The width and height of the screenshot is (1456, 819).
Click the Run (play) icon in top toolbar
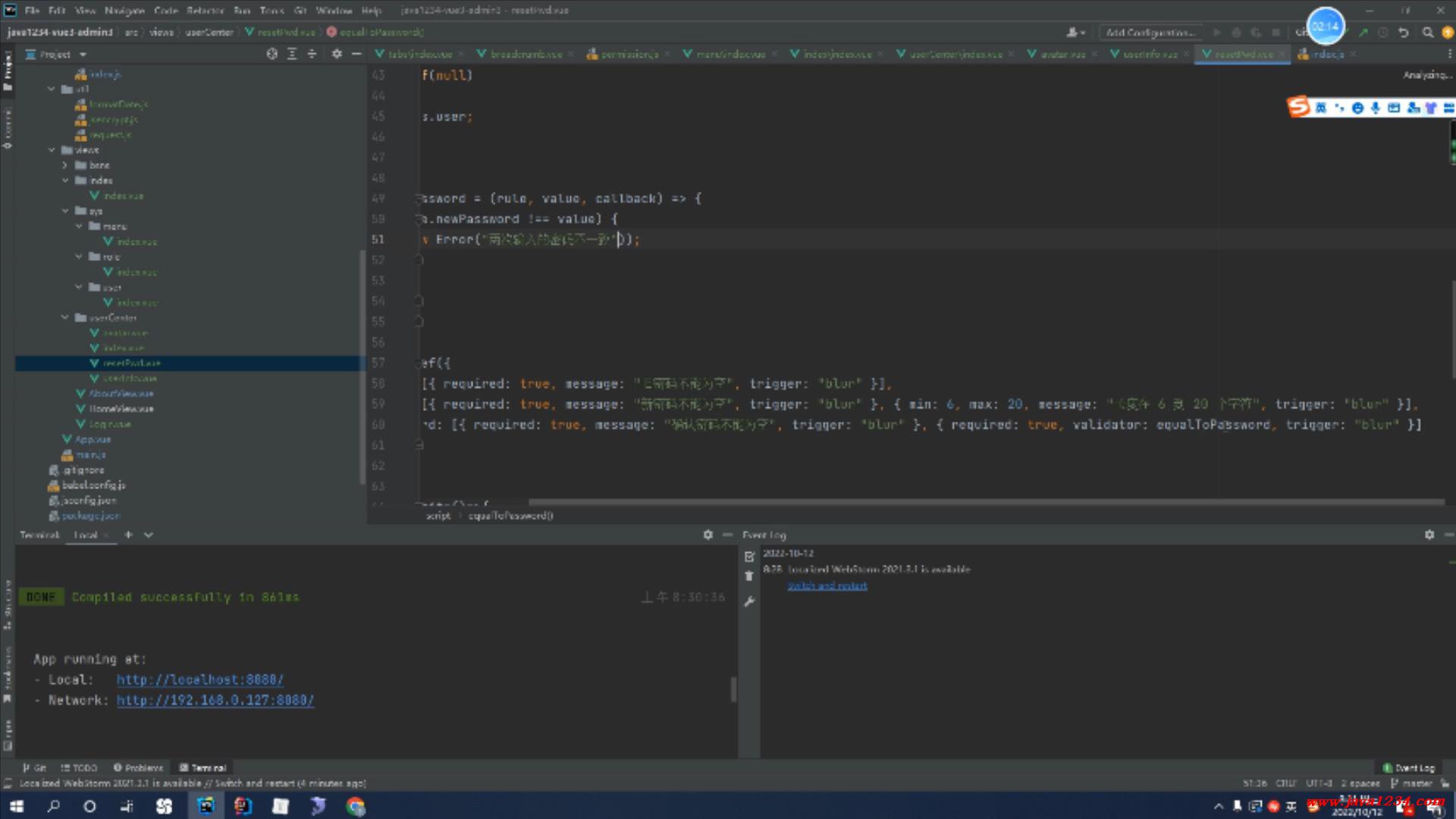pos(1216,33)
